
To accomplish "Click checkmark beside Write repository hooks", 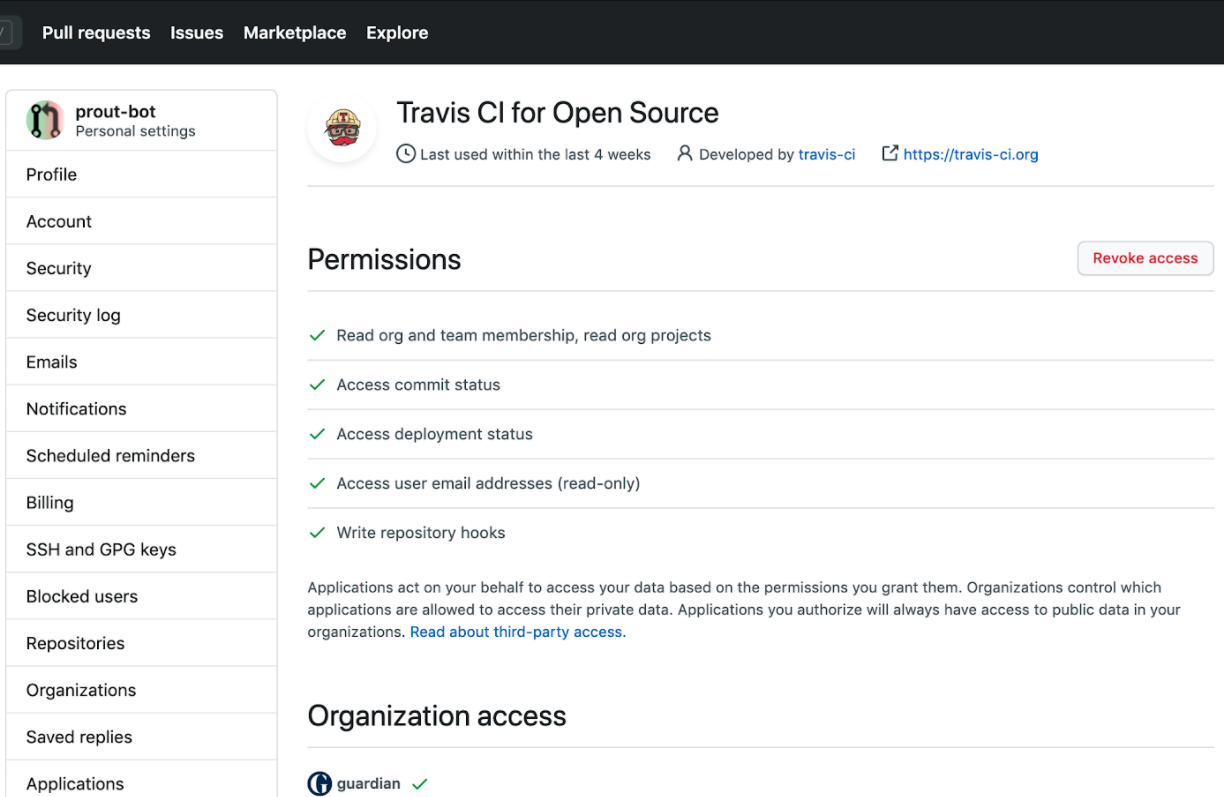I will tap(317, 533).
